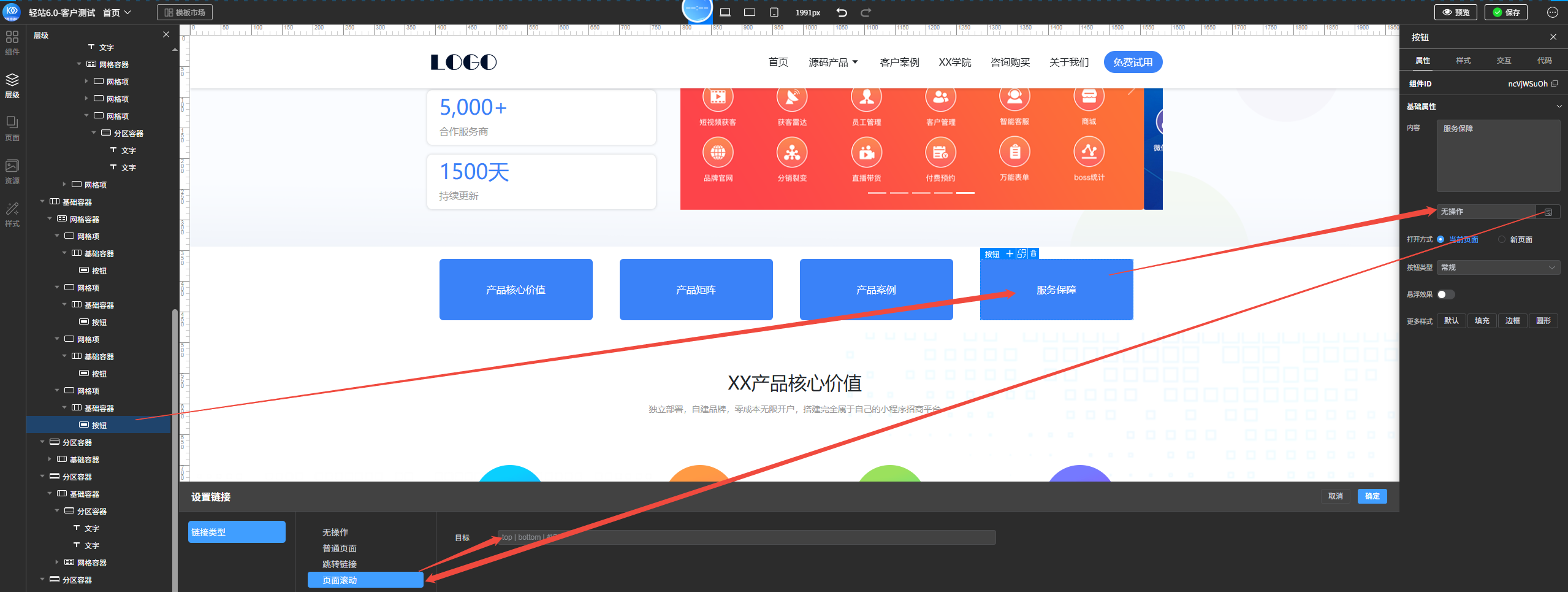Select 链接类型 in link settings
Screen dimensions: 1568x592
[237, 532]
